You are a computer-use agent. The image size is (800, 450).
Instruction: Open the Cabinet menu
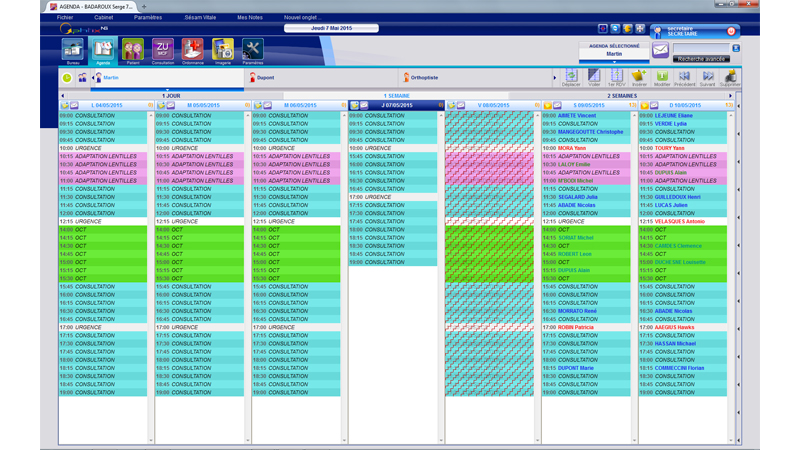coord(104,17)
